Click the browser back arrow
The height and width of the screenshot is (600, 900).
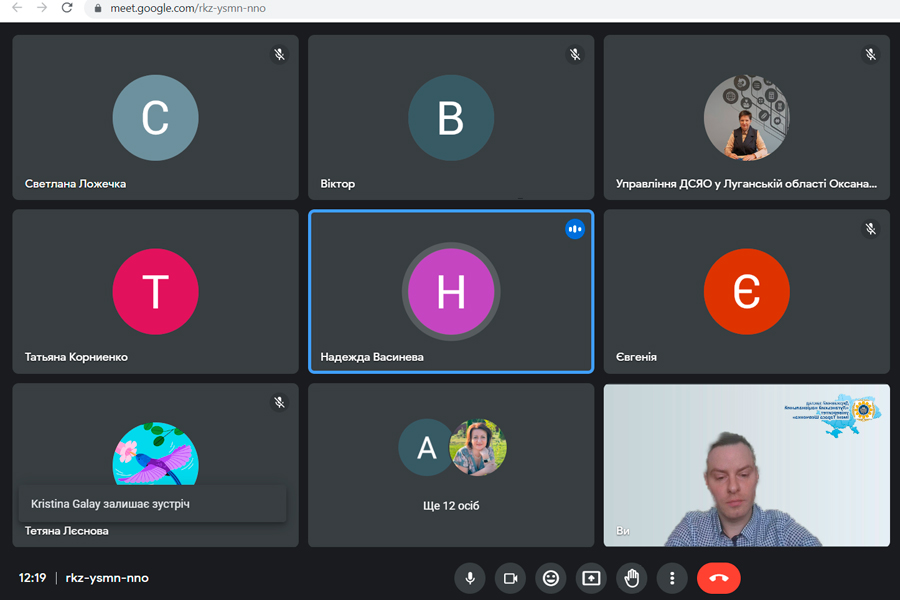click(x=17, y=8)
